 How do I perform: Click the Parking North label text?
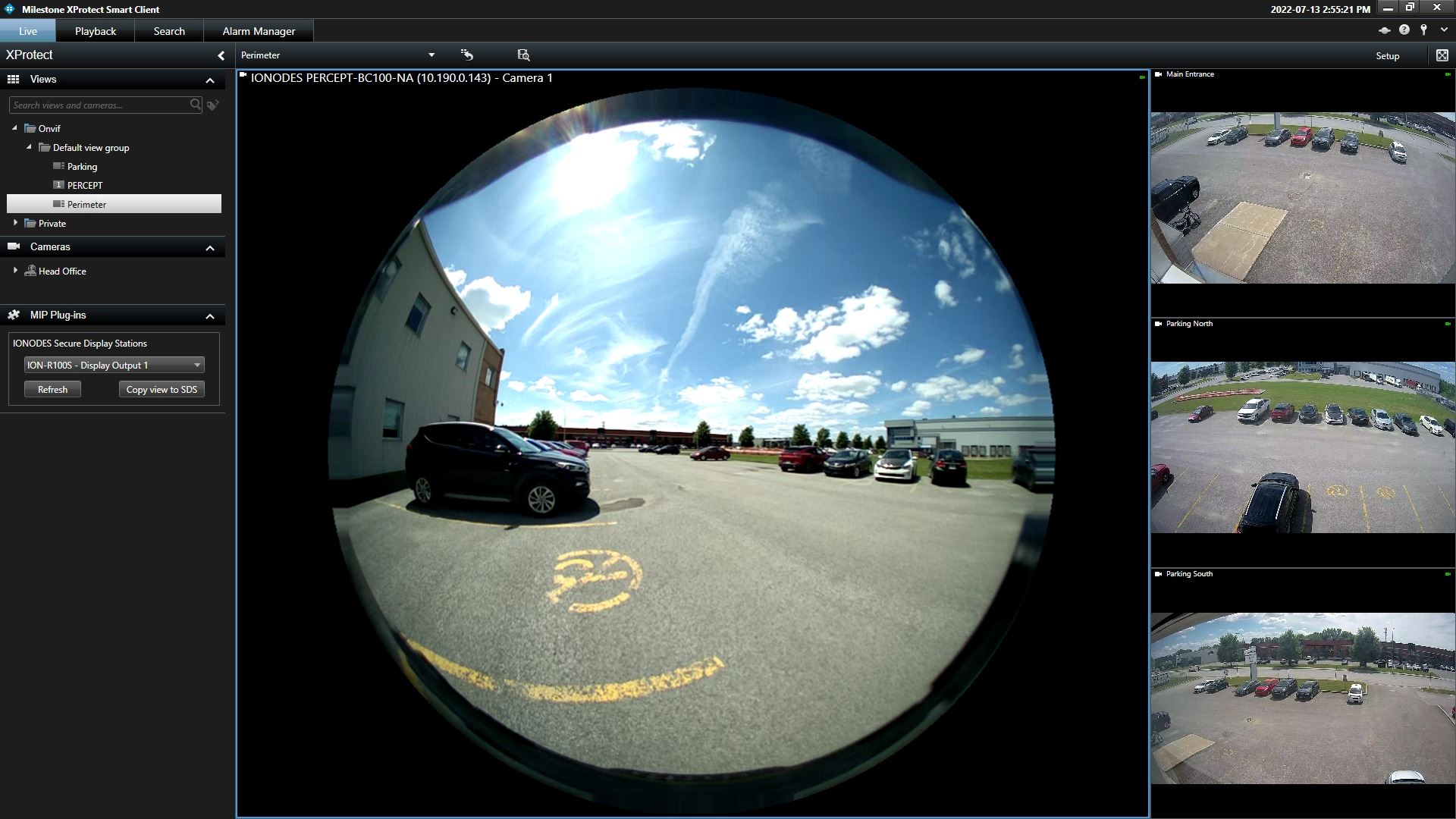[1189, 324]
